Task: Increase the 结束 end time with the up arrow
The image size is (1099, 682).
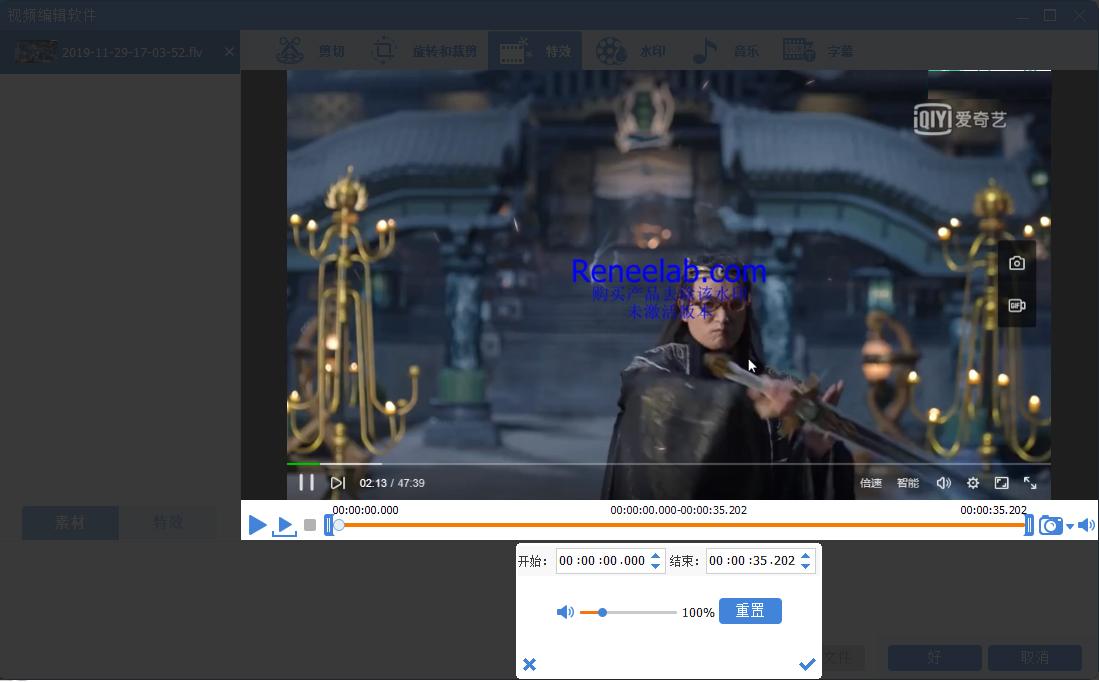Action: pyautogui.click(x=805, y=556)
